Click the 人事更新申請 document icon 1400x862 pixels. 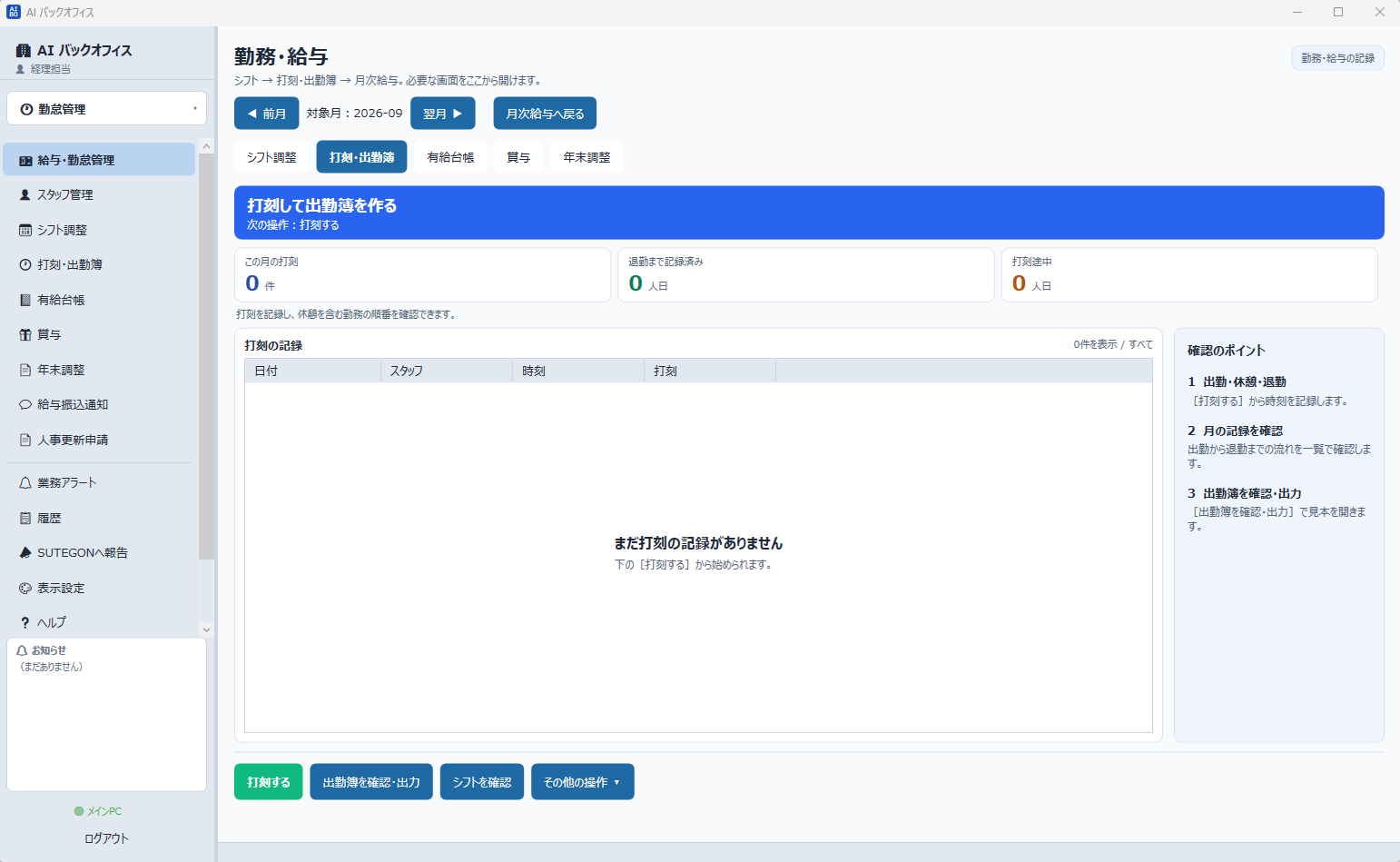click(25, 441)
